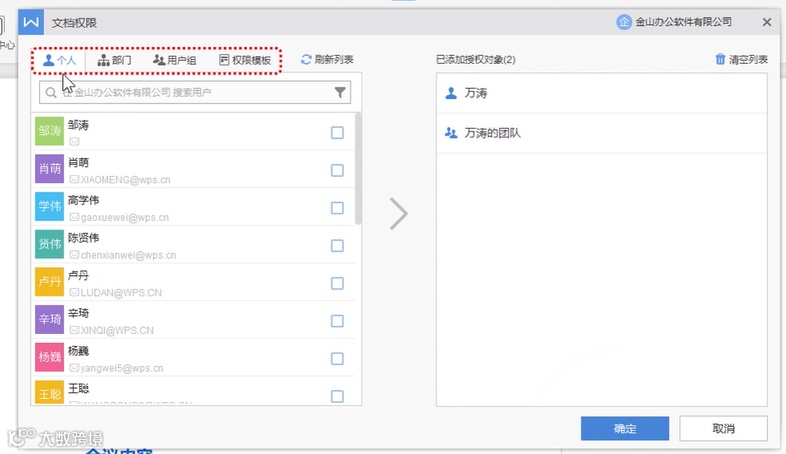Click 刷新列表 to refresh the list
Viewport: 786px width, 454px height.
coord(327,60)
